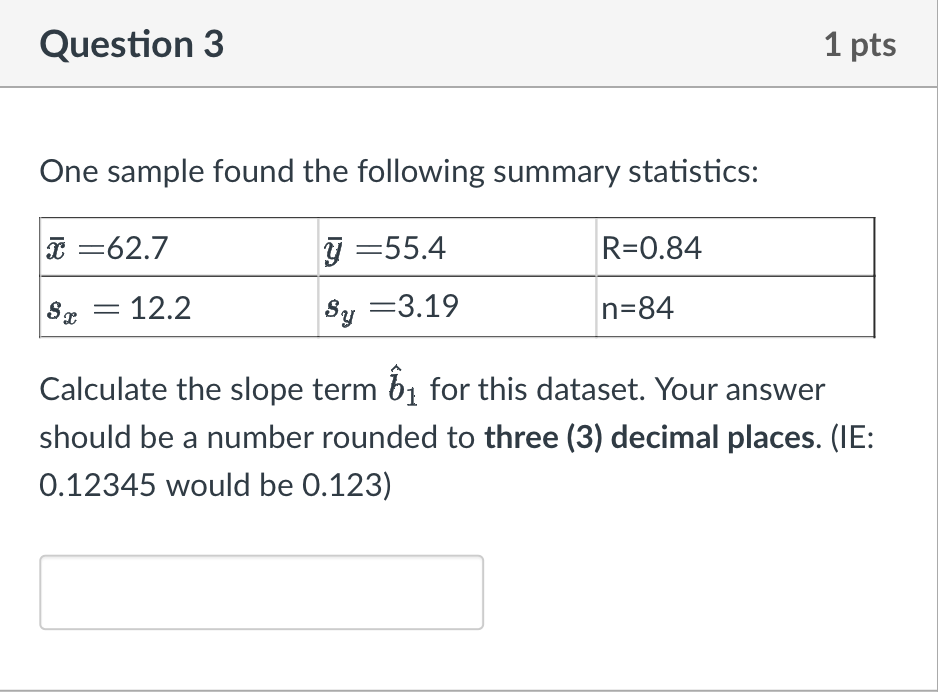Click the 1 pts label
Screen dimensions: 938x692
click(x=862, y=44)
